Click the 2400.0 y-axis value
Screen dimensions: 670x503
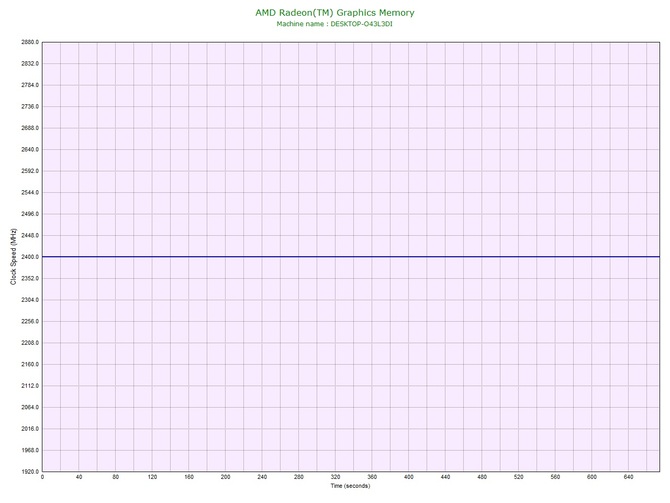click(30, 257)
